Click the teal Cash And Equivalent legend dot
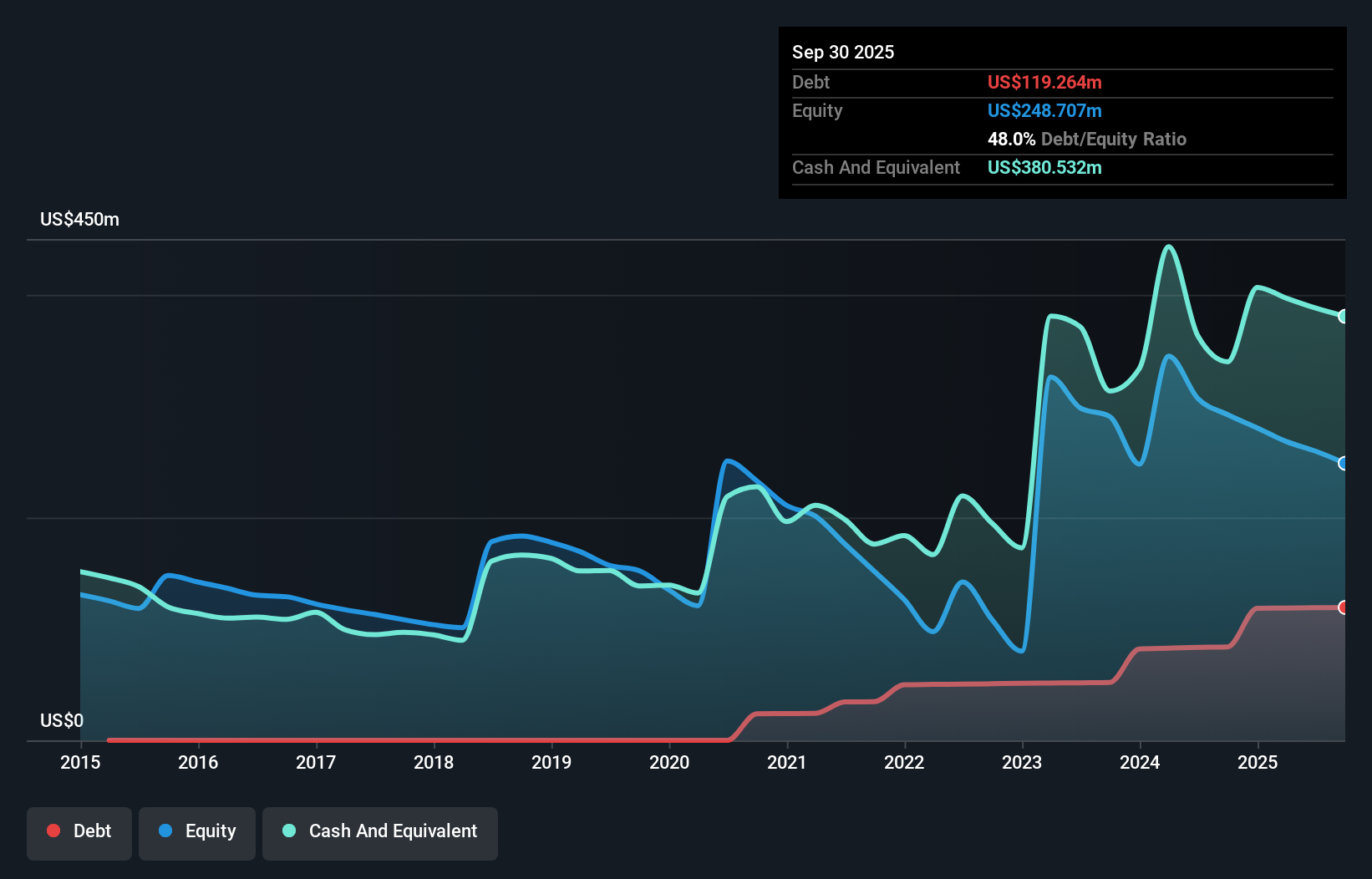Image resolution: width=1372 pixels, height=879 pixels. (x=287, y=831)
